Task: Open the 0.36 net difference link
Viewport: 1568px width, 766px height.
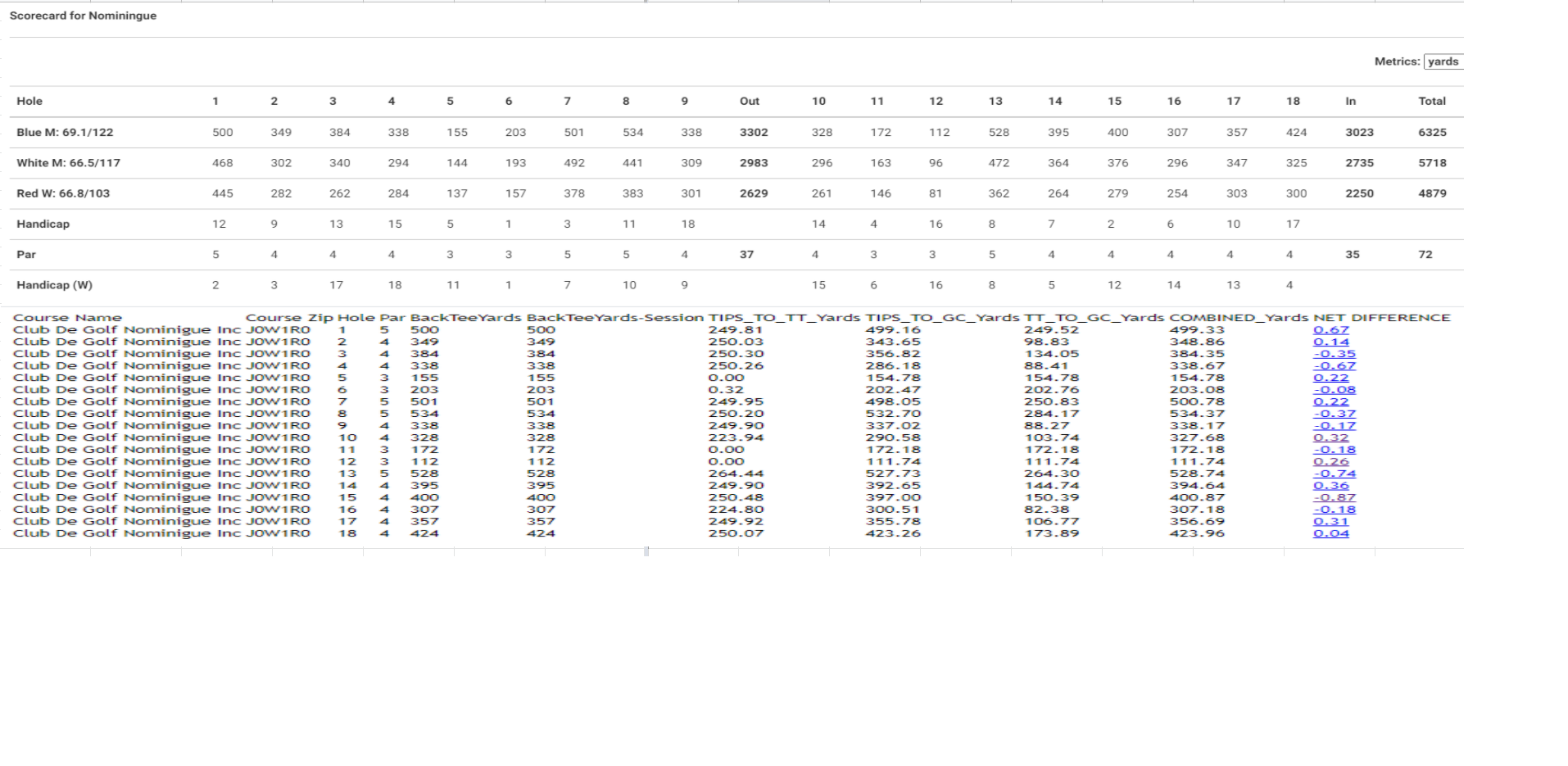Action: coord(1331,485)
